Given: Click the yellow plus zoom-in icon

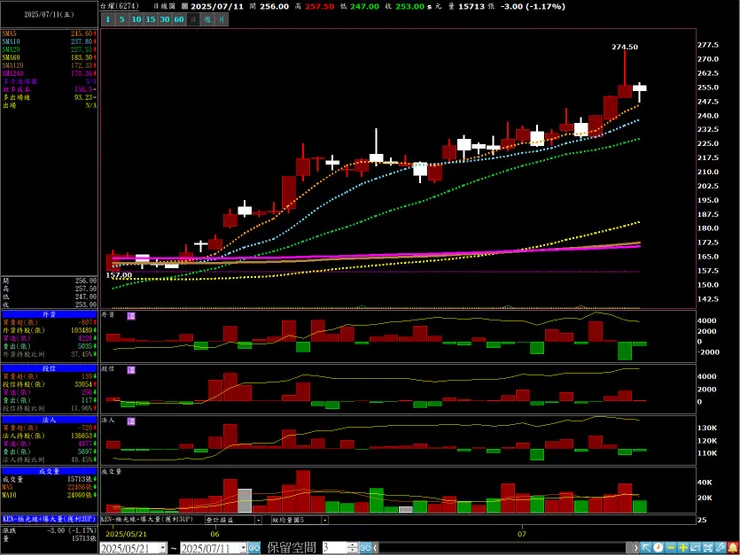Looking at the screenshot, I should tap(683, 548).
